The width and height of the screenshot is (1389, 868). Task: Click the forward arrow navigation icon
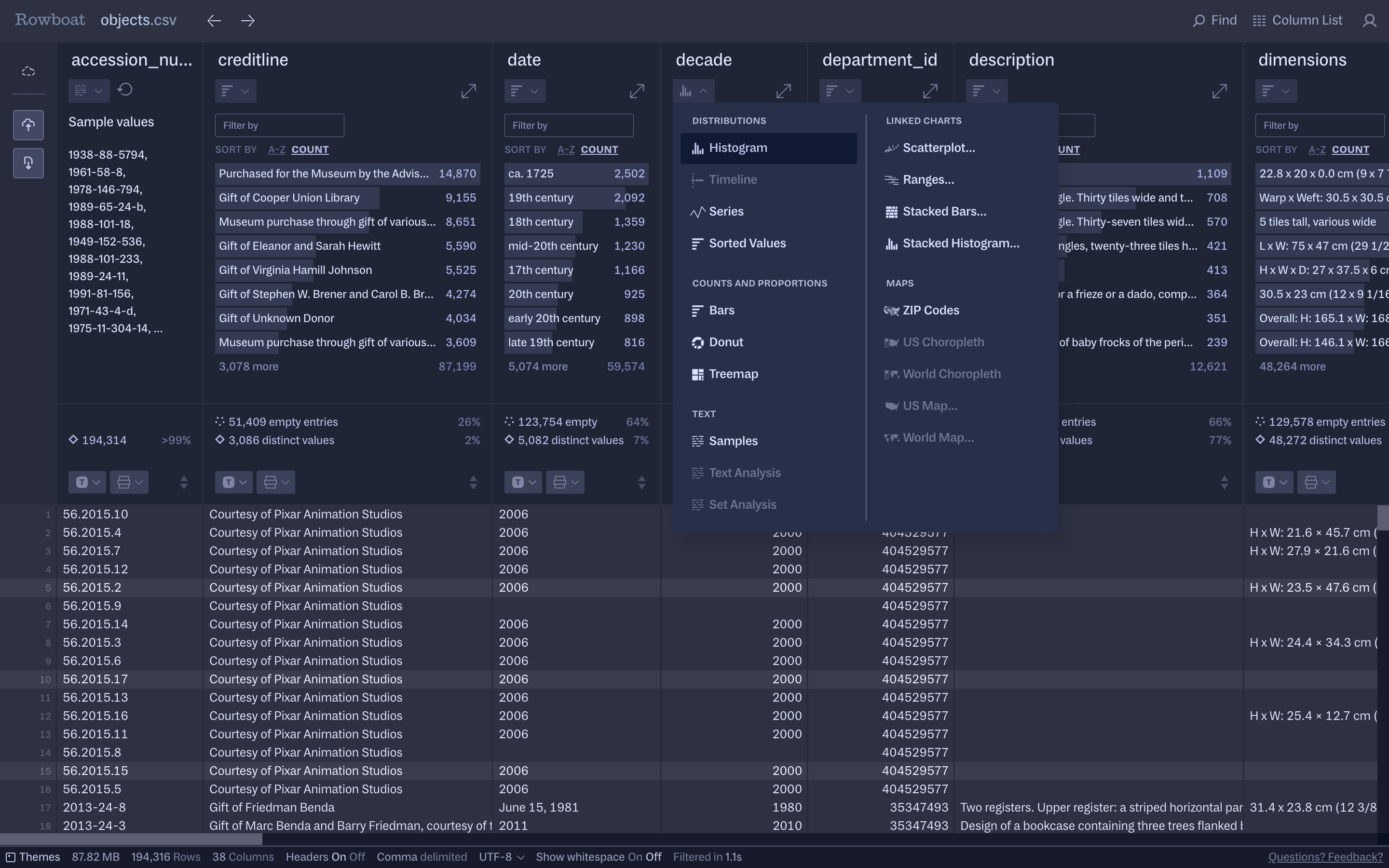coord(247,21)
